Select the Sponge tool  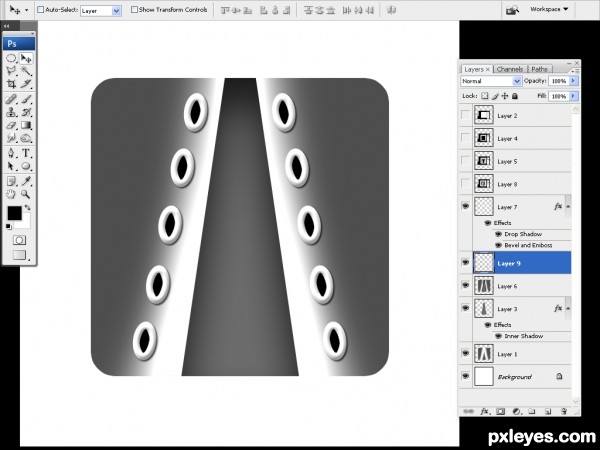pos(26,138)
